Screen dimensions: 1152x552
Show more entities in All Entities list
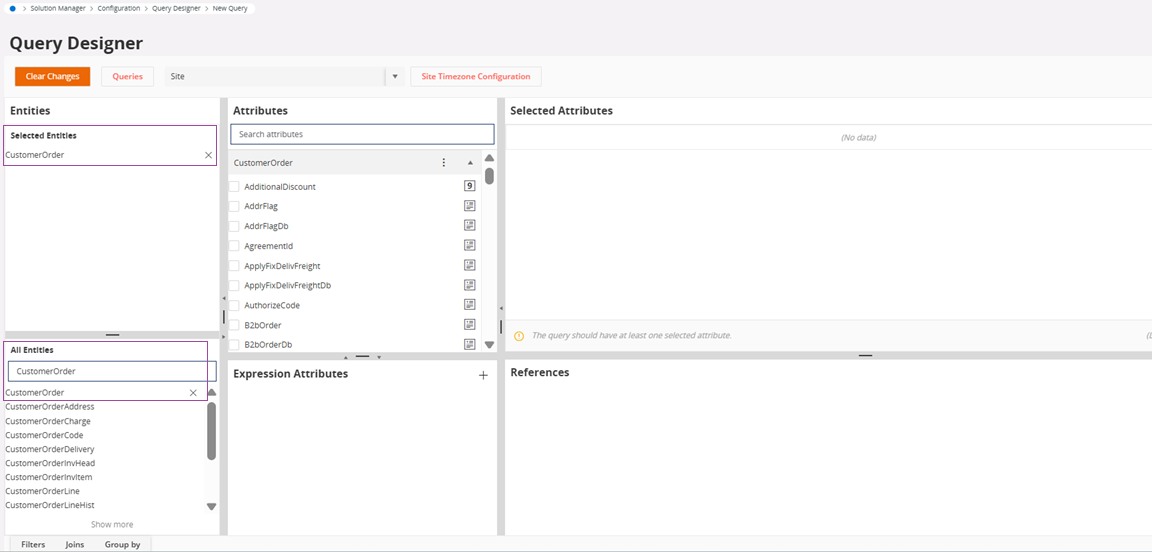pos(112,524)
